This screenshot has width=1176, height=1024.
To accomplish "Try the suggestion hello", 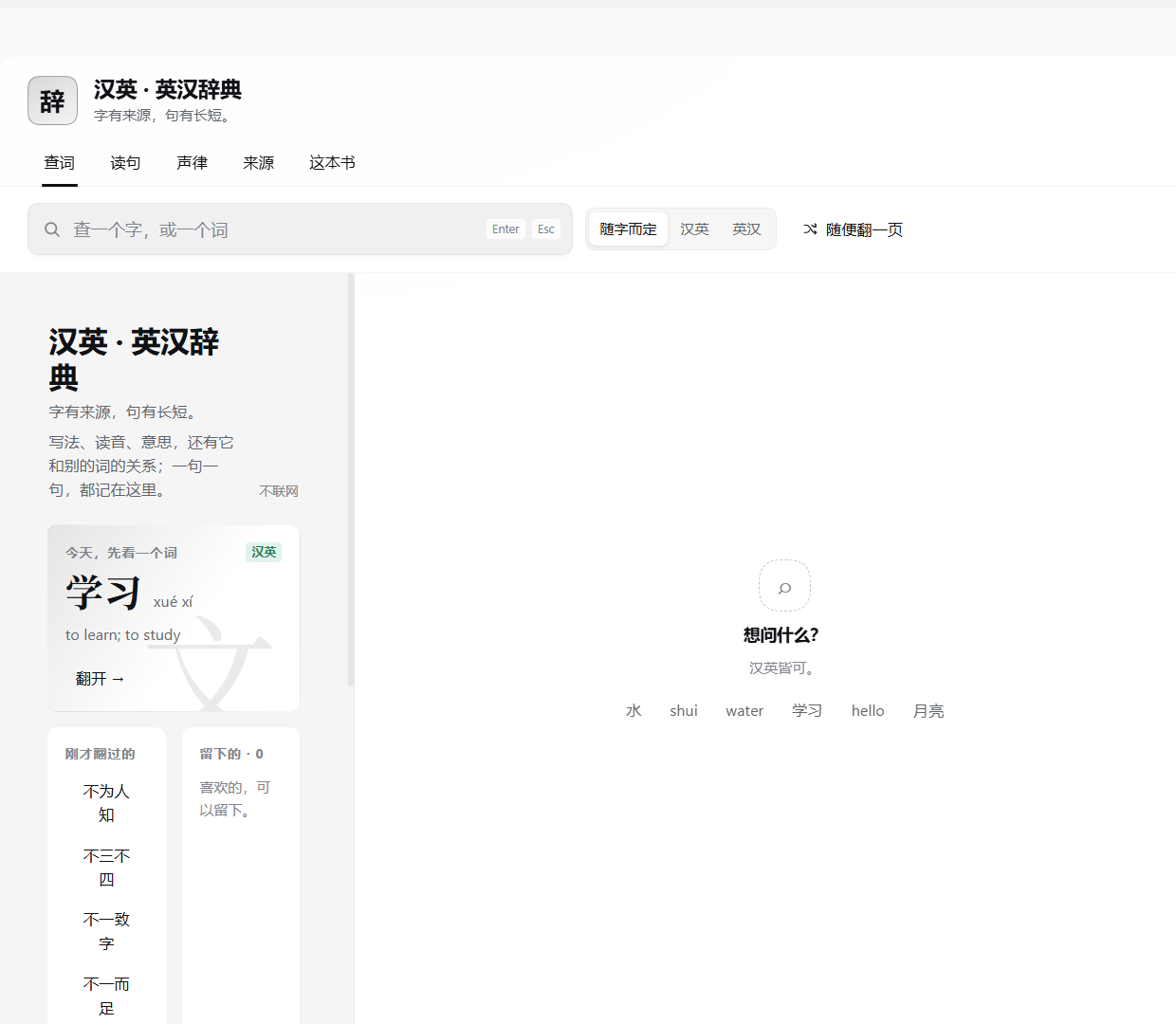I will (x=868, y=711).
